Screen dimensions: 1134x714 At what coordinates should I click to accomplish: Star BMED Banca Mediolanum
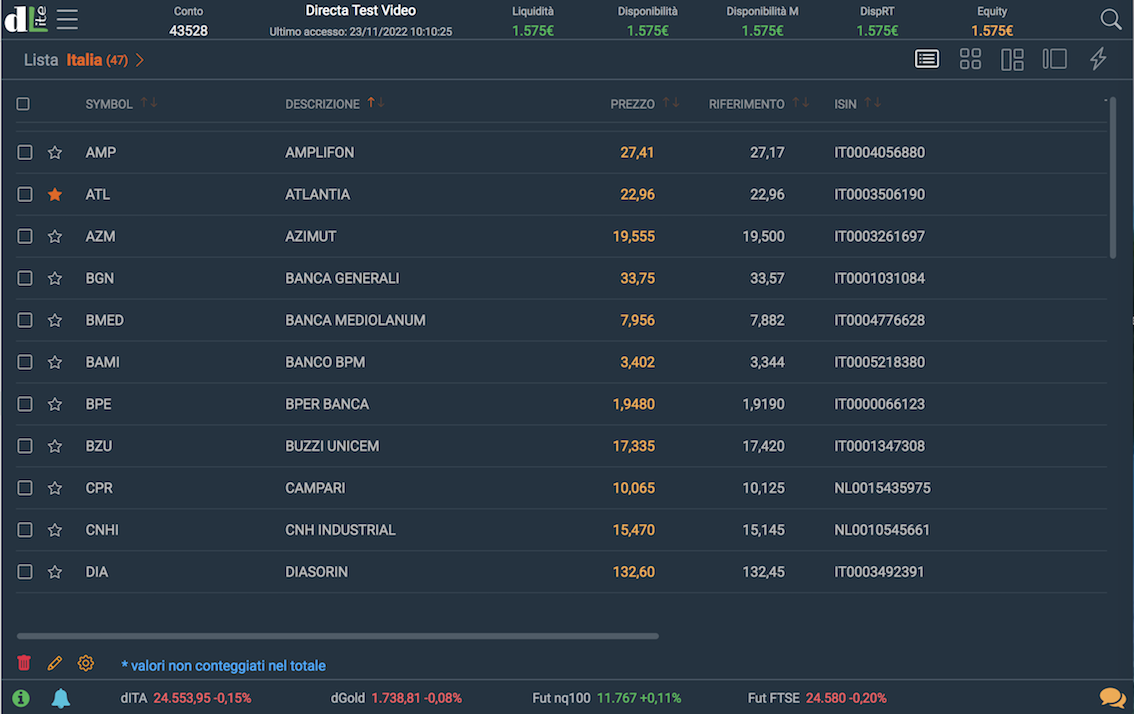pos(55,320)
